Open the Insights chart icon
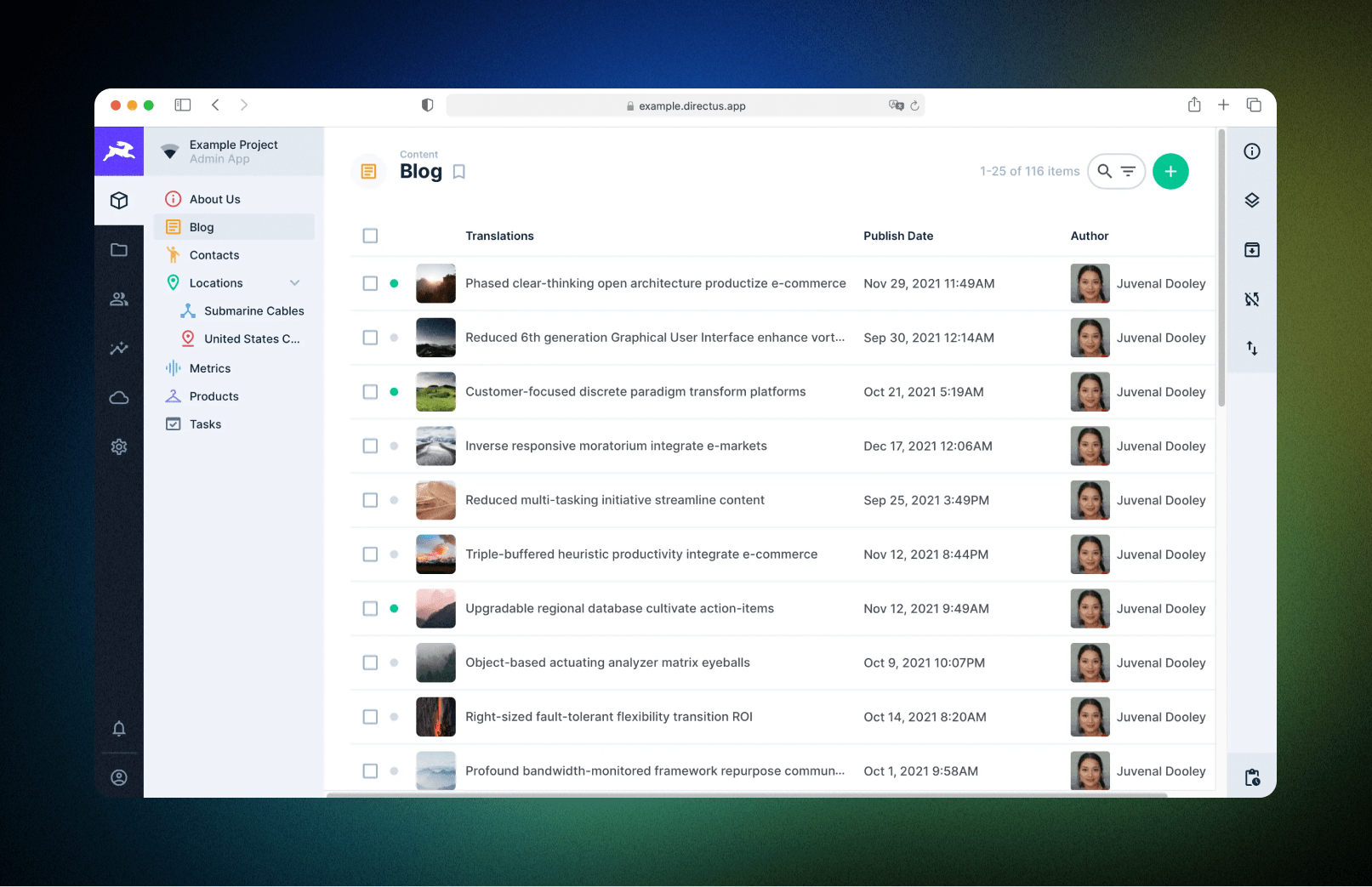This screenshot has height=887, width=1372. tap(119, 349)
